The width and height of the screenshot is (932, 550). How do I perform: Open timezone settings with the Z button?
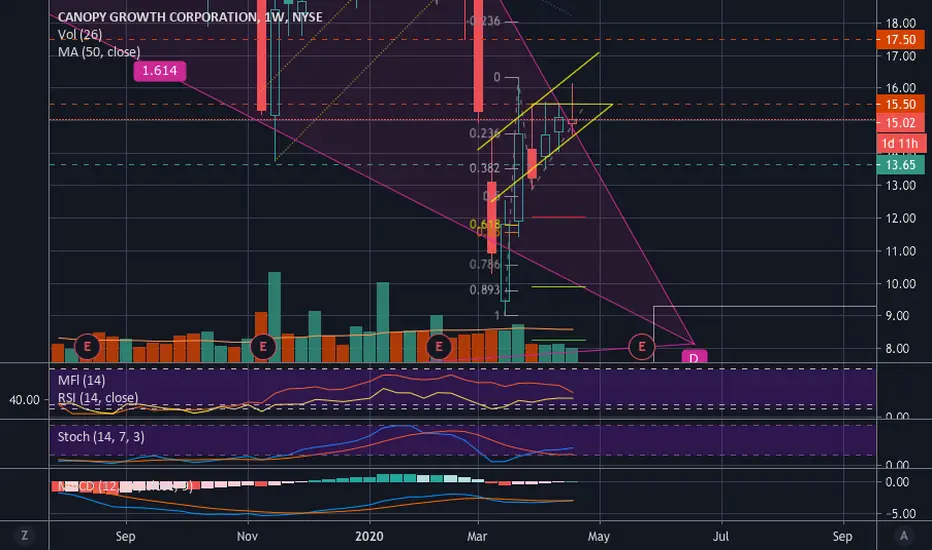24,536
